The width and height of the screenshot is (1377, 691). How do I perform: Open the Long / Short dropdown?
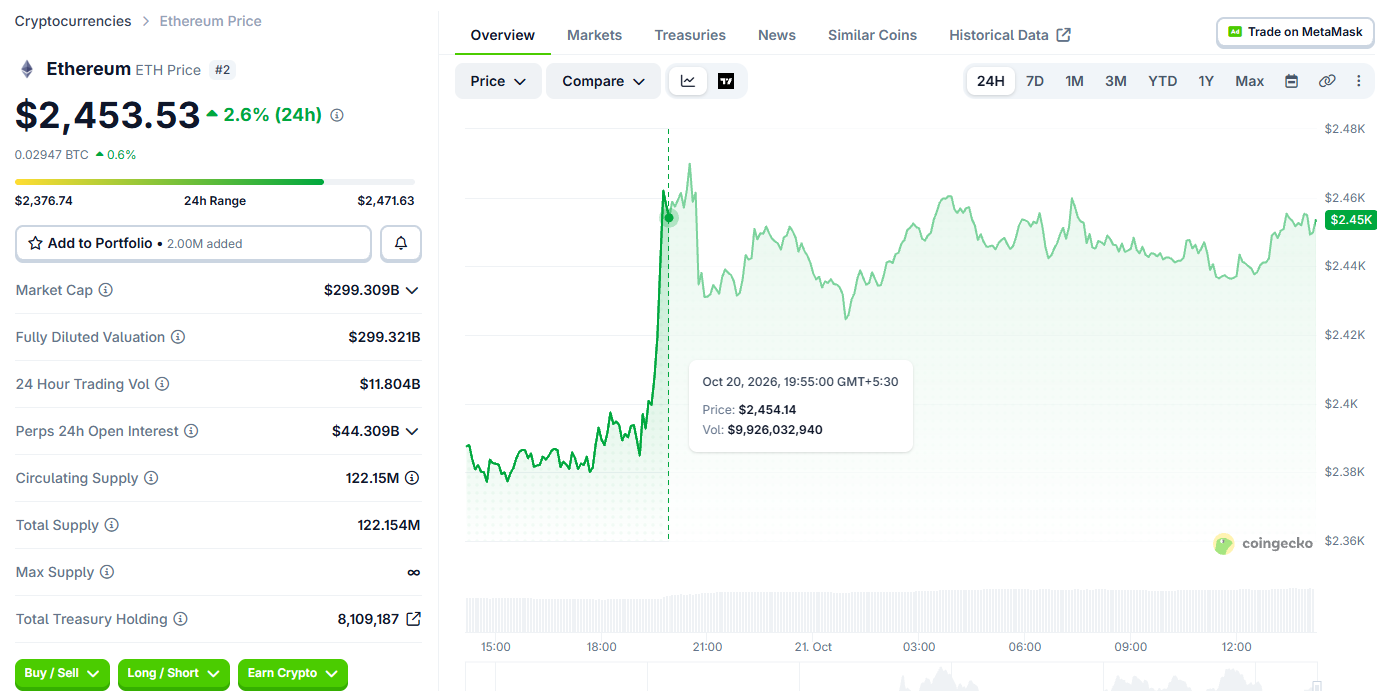click(x=174, y=674)
